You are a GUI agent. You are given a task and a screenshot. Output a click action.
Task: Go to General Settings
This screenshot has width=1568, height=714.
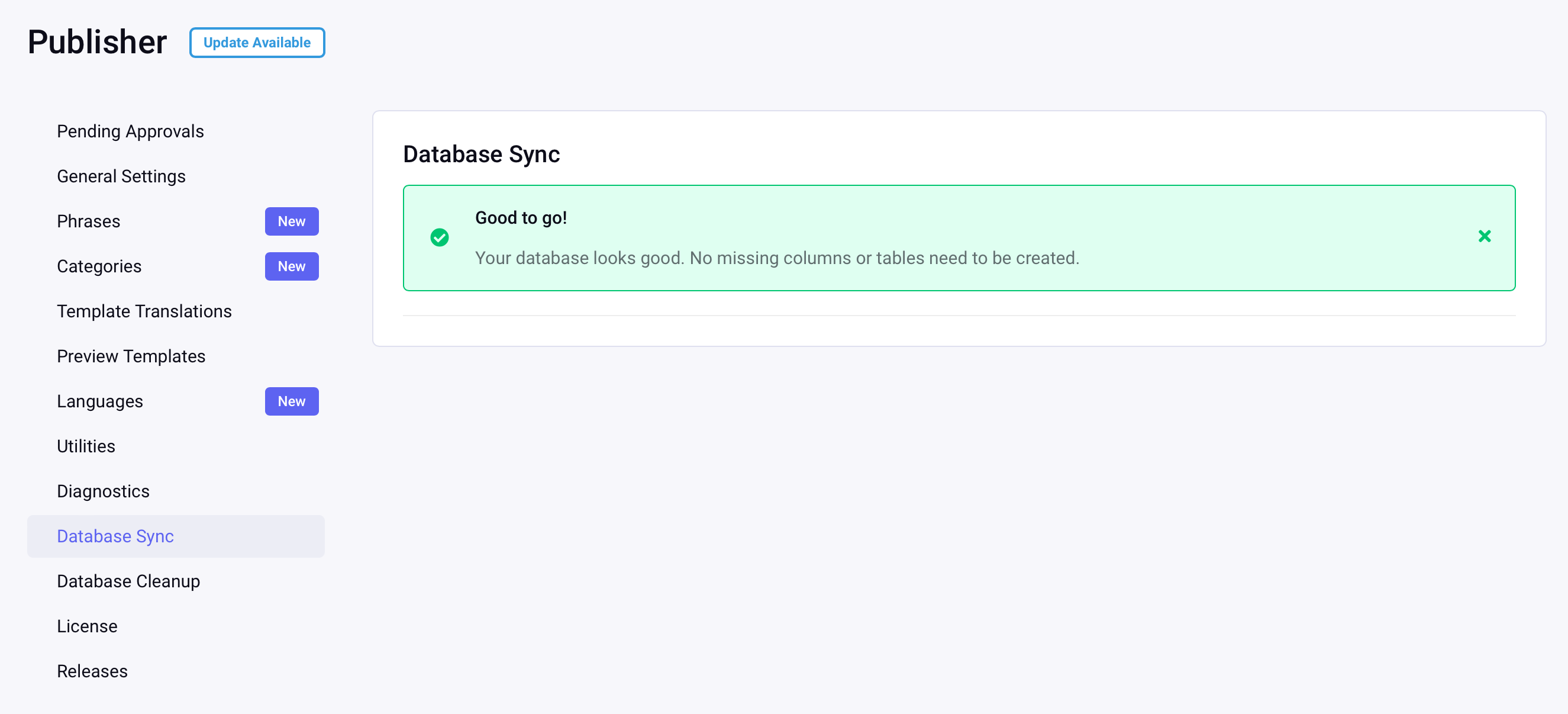[x=176, y=176]
